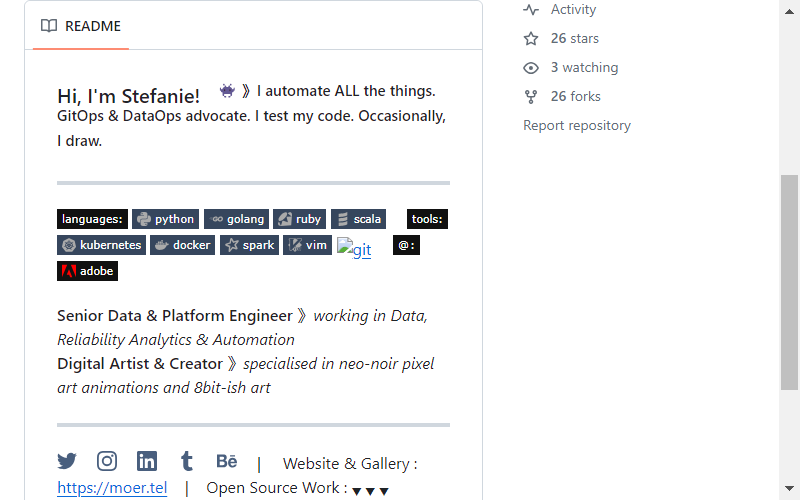Click the star icon beside stars count

[531, 39]
